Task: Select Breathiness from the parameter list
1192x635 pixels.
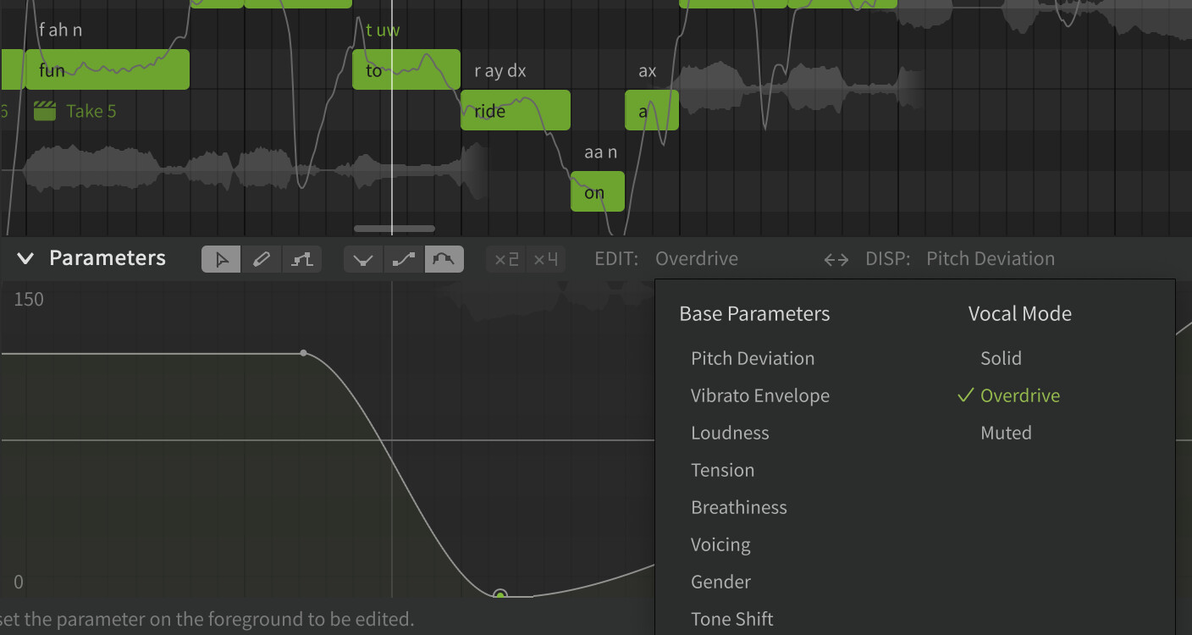Action: click(x=738, y=507)
